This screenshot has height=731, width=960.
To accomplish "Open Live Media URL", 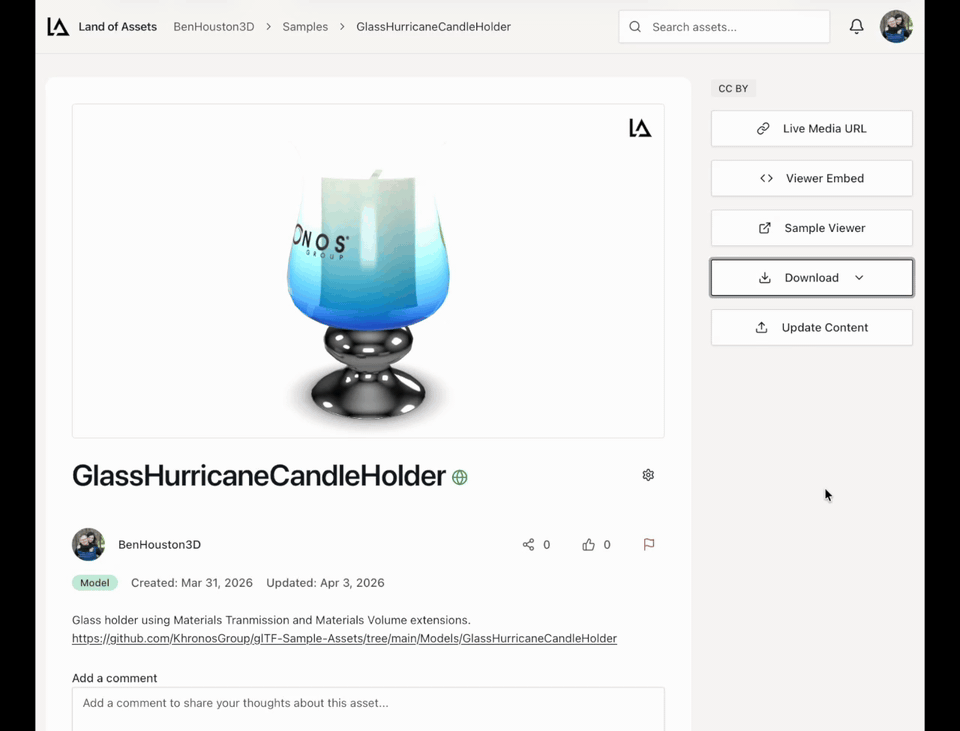I will (x=812, y=129).
